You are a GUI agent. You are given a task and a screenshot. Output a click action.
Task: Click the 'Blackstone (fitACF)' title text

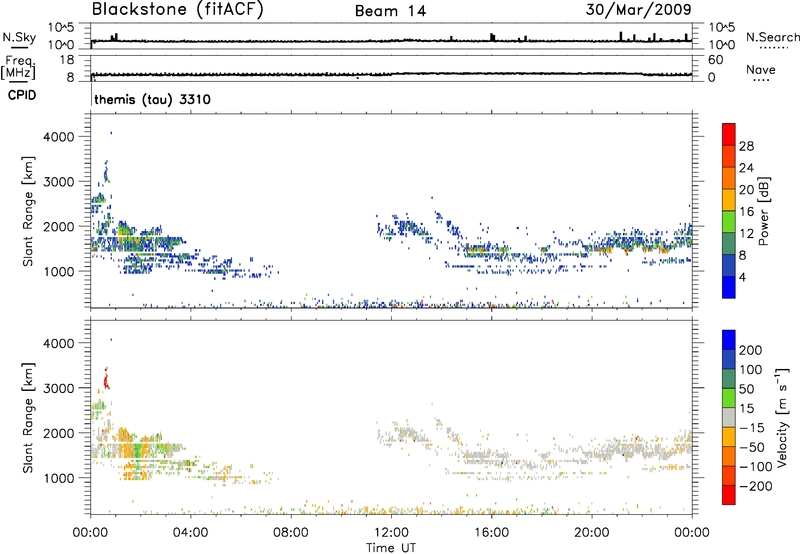point(178,9)
